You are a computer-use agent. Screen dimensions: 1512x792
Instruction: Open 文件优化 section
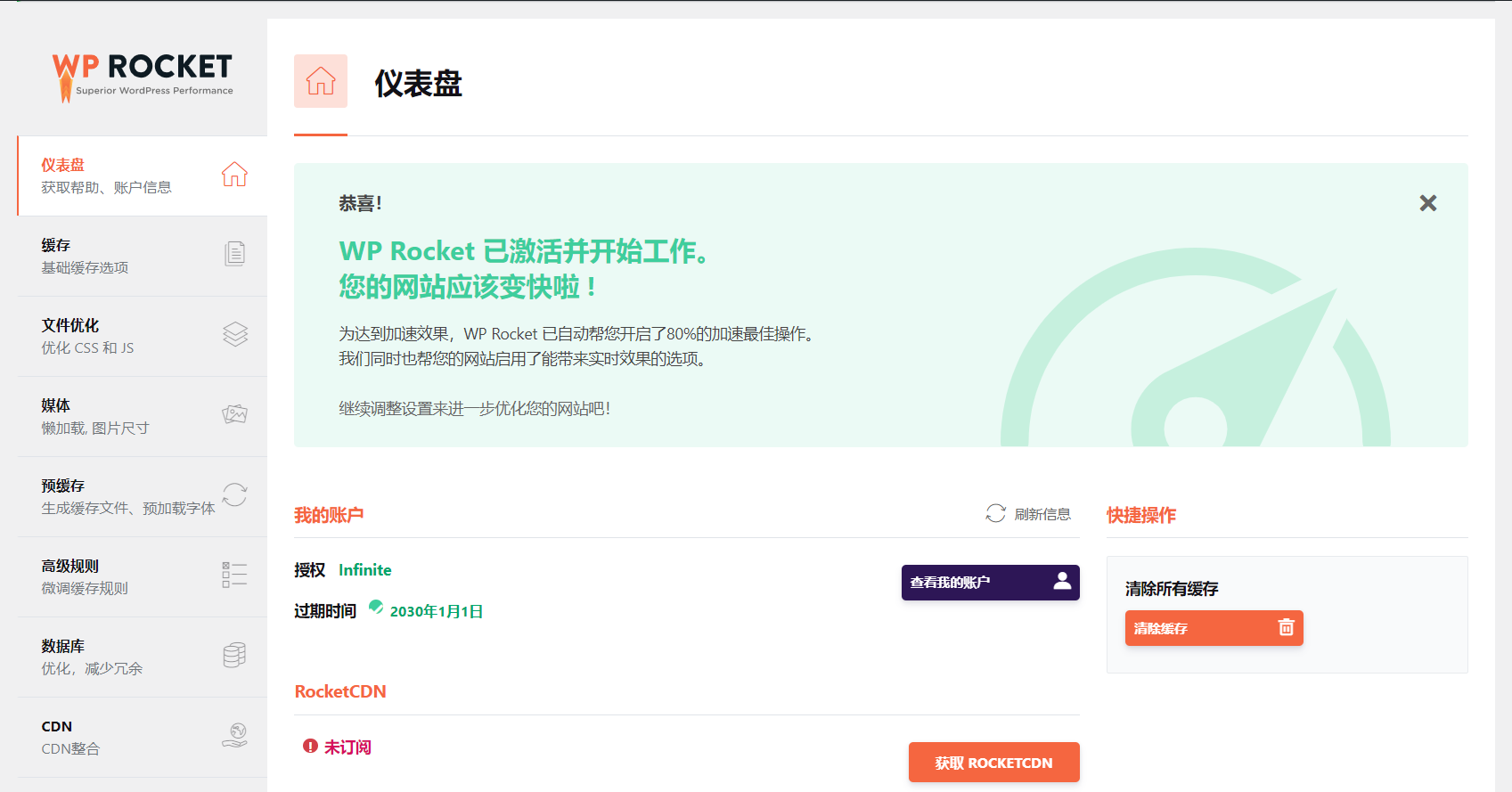click(x=143, y=336)
